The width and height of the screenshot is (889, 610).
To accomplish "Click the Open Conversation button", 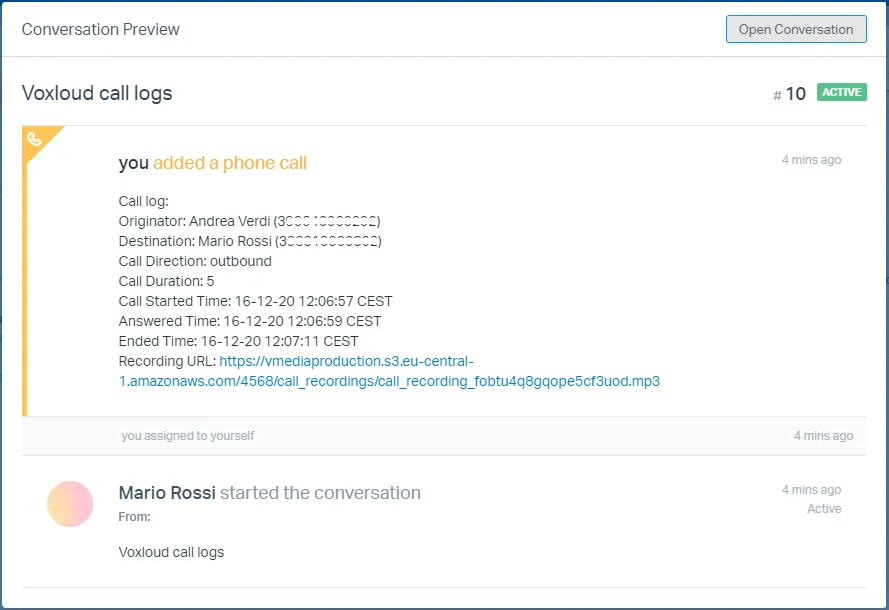I will click(x=796, y=29).
